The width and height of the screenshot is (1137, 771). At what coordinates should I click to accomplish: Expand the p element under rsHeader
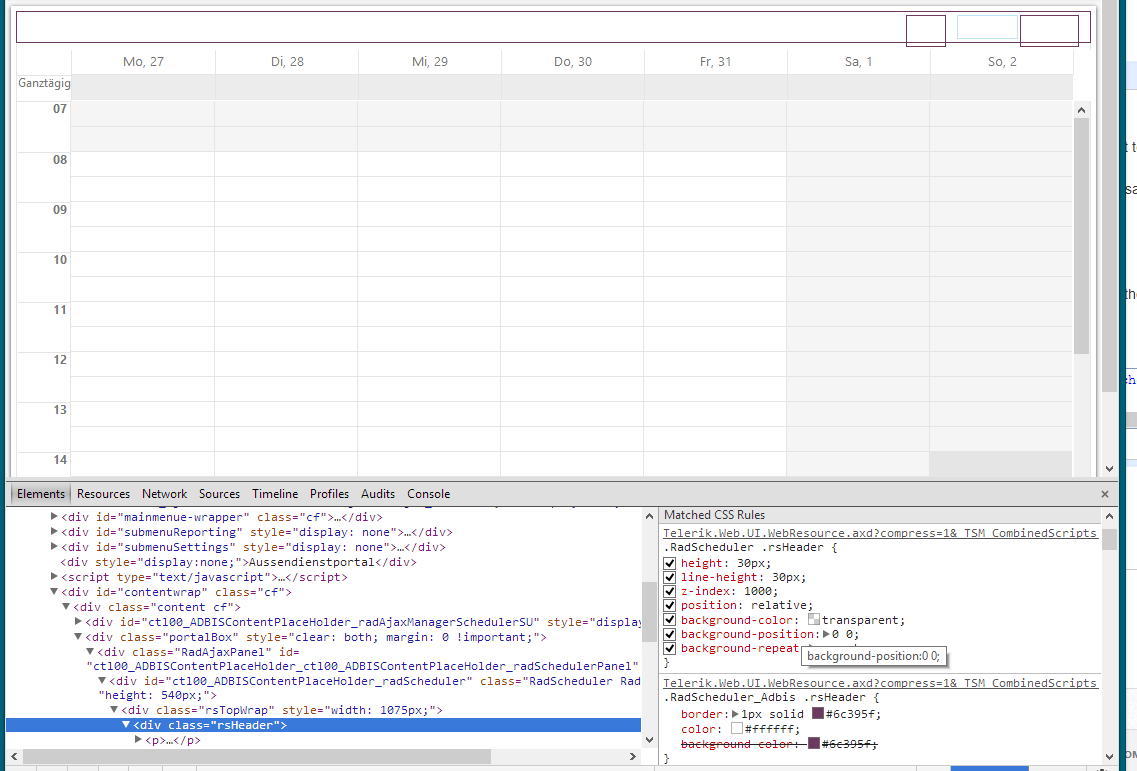pyautogui.click(x=138, y=740)
